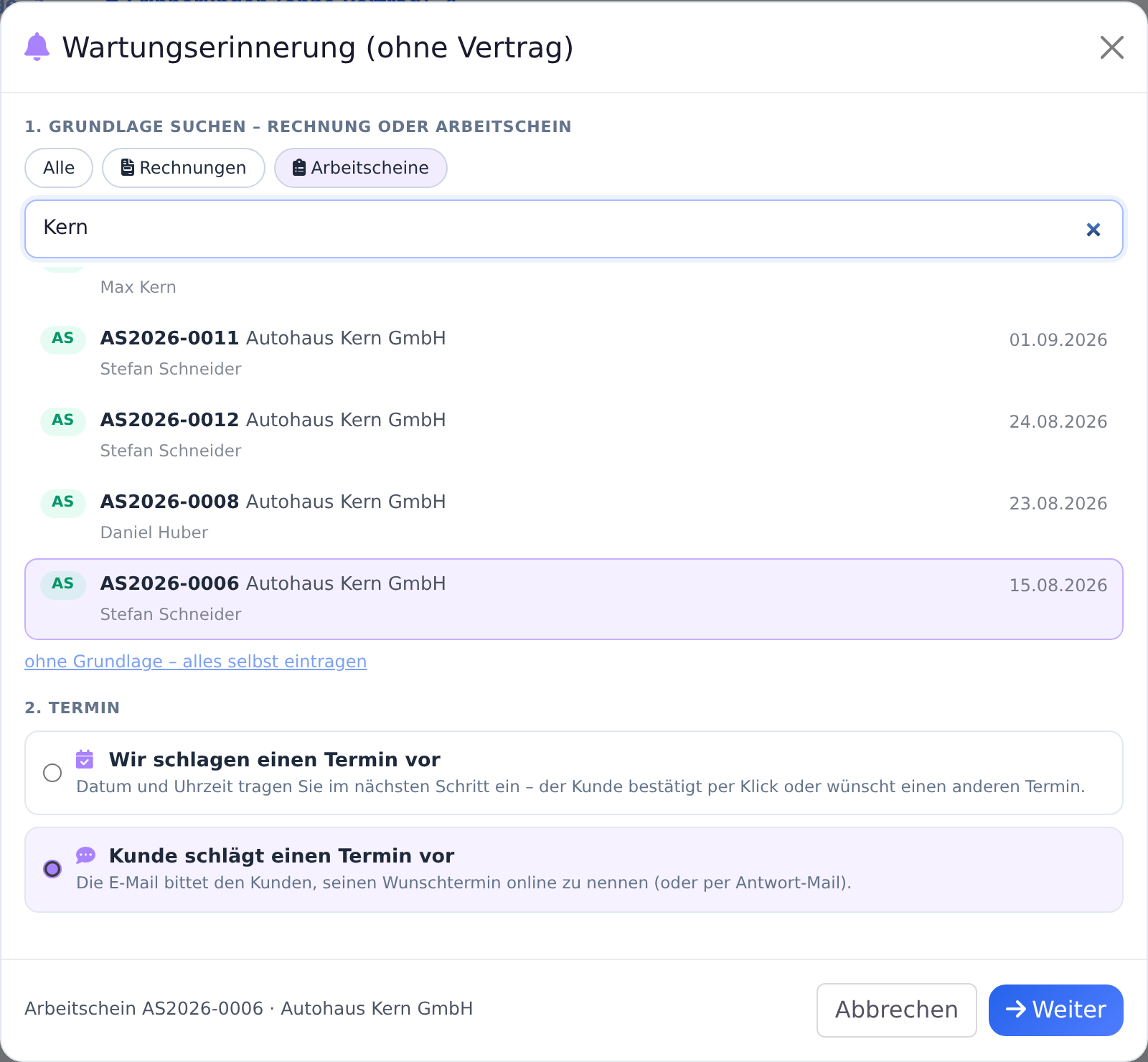Click the document icon on the Rechnungen filter
This screenshot has width=1148, height=1062.
pyautogui.click(x=127, y=168)
